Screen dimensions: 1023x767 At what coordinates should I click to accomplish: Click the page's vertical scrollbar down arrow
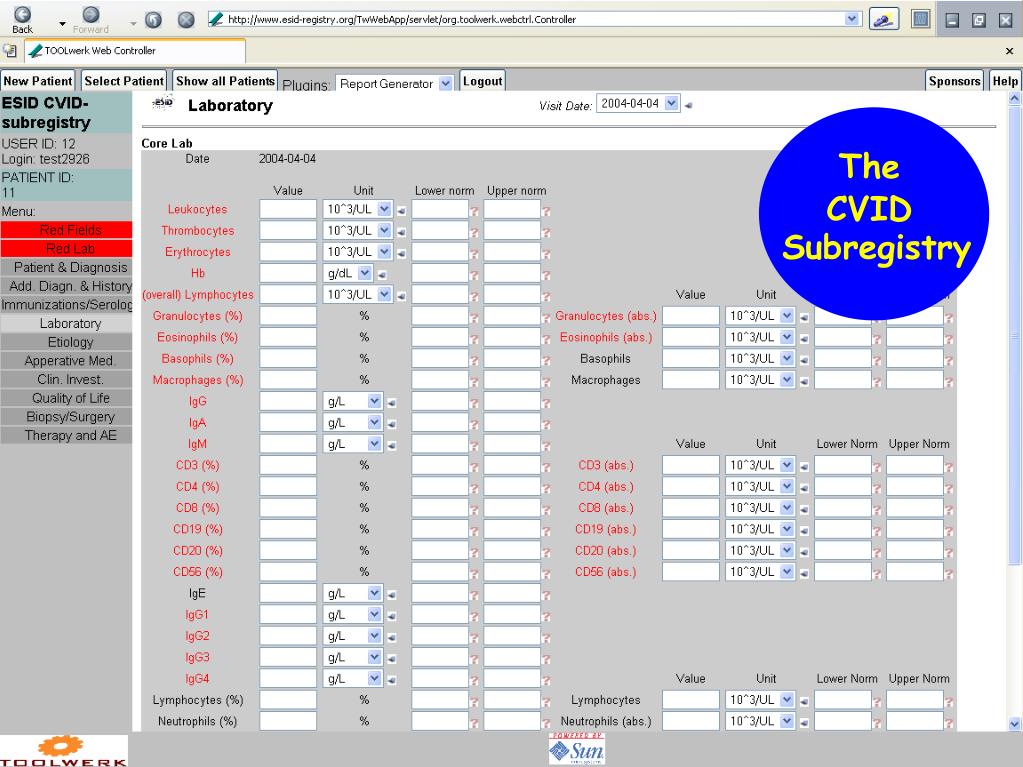coord(1016,723)
